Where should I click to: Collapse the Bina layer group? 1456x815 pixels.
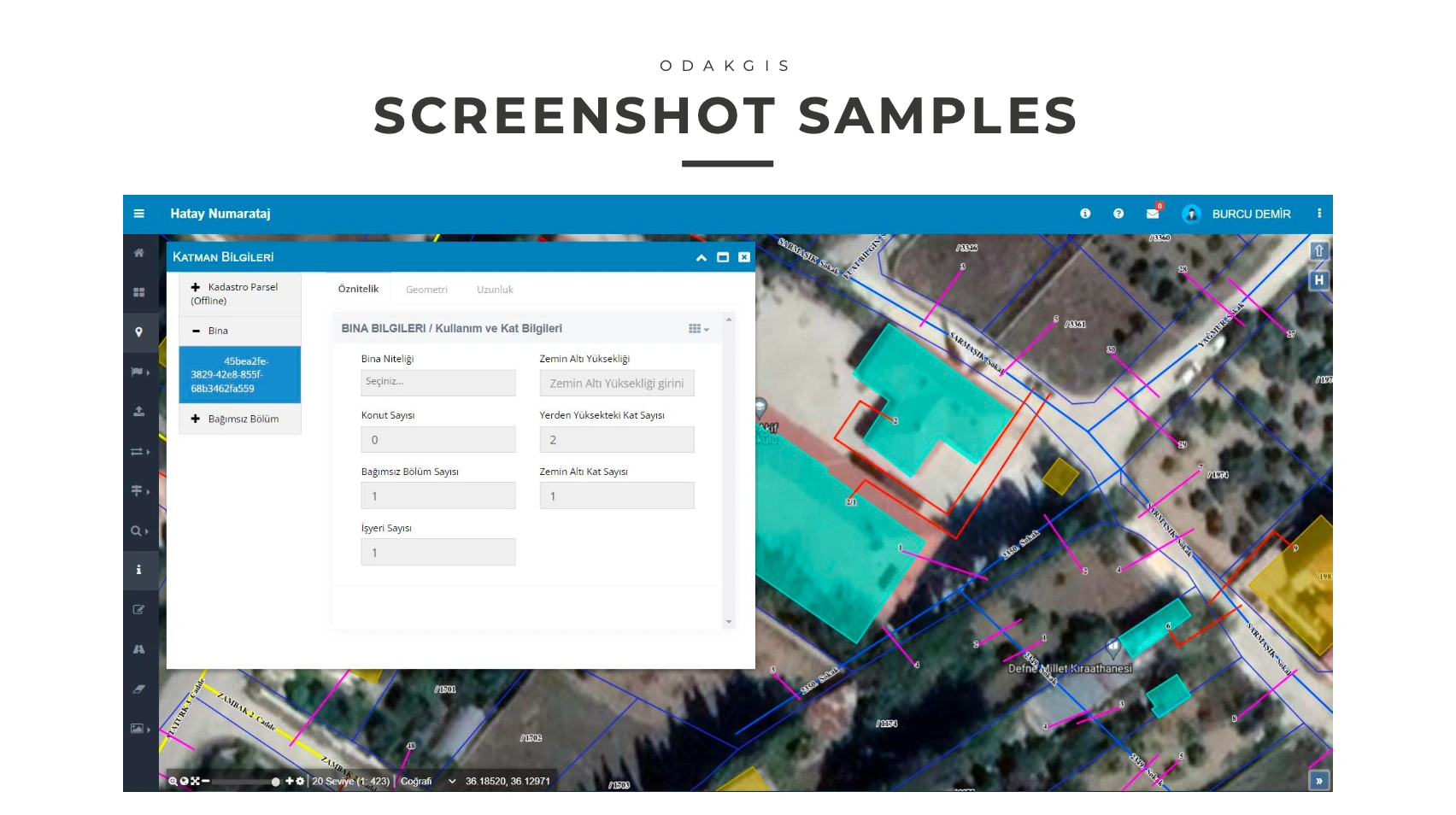coord(196,331)
